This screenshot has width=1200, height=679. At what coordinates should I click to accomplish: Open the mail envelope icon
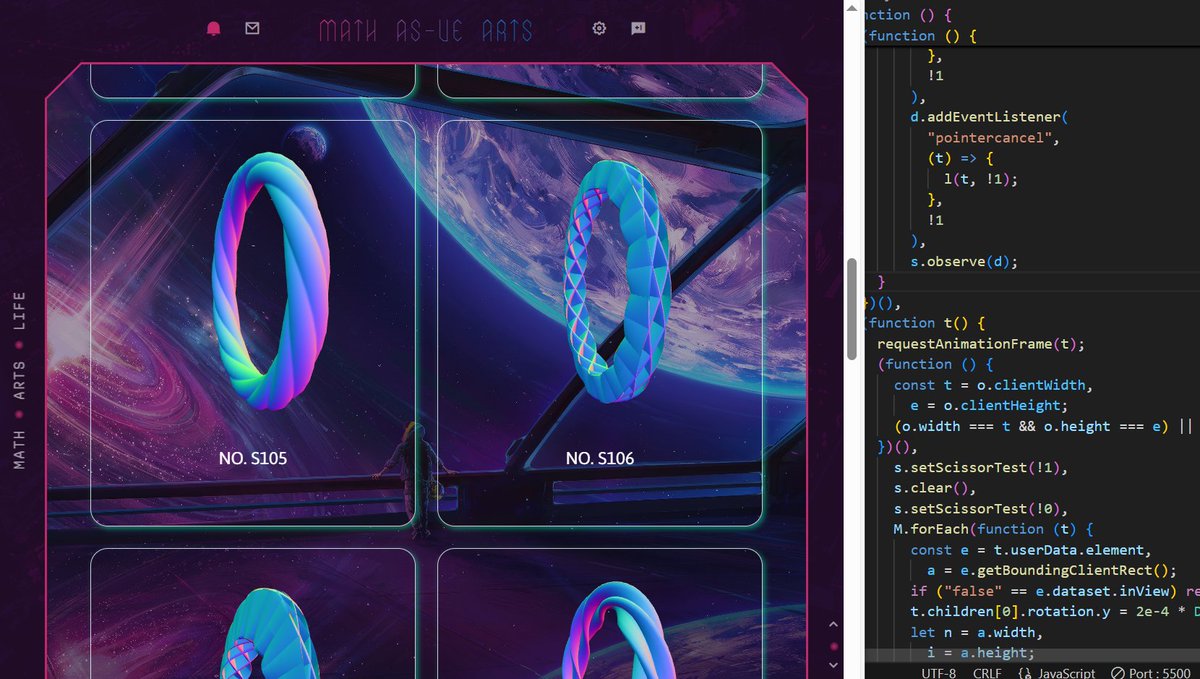click(252, 29)
